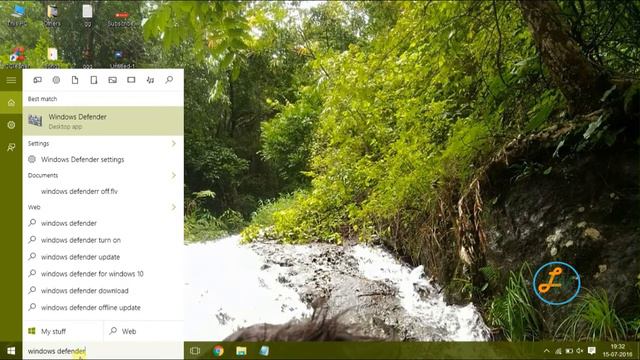
Task: Filter search results by Web magnifier
Action: click(x=169, y=80)
